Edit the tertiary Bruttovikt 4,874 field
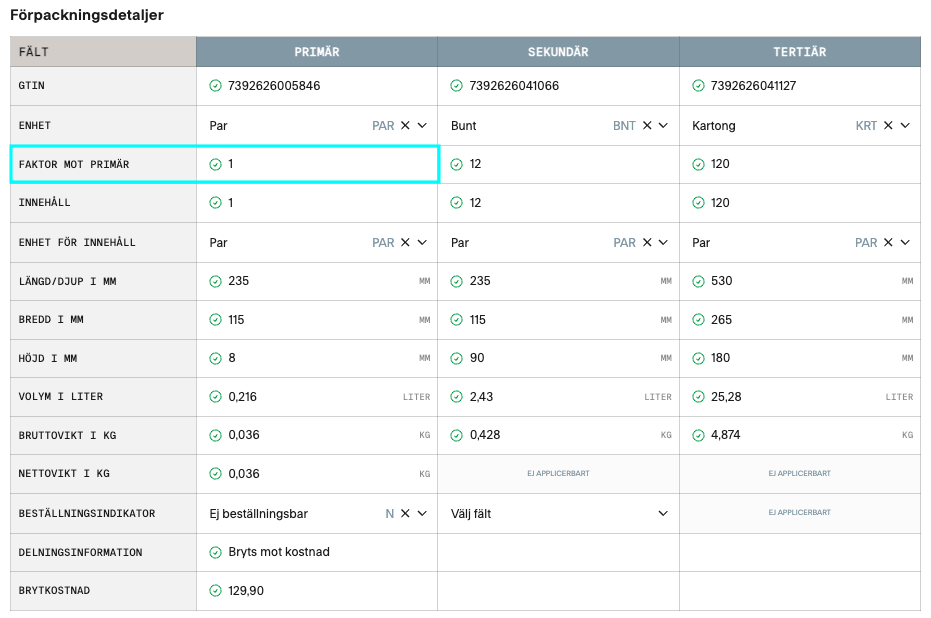Screen dimensions: 931x618 [790, 436]
